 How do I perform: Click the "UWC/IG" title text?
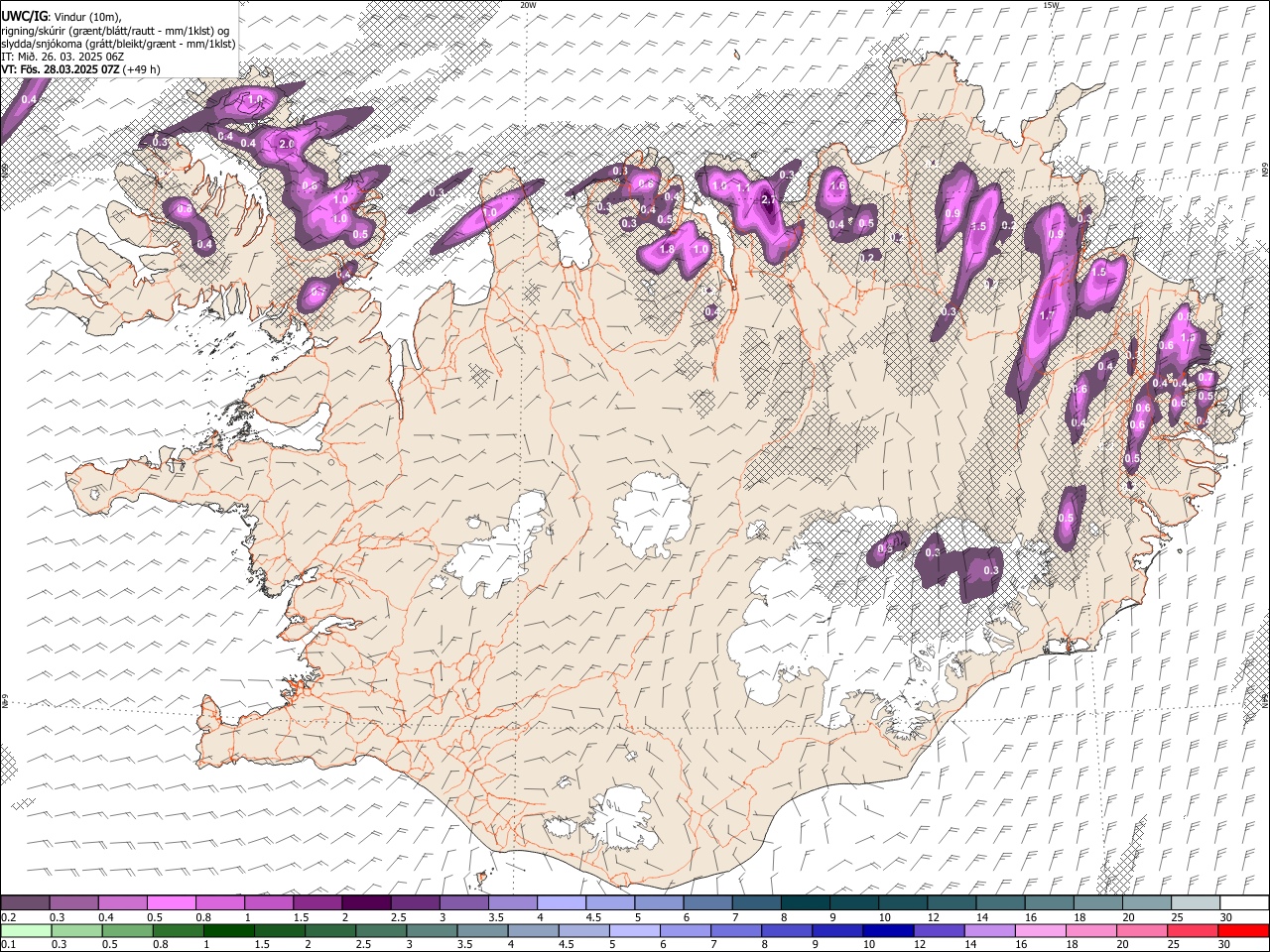(x=23, y=17)
